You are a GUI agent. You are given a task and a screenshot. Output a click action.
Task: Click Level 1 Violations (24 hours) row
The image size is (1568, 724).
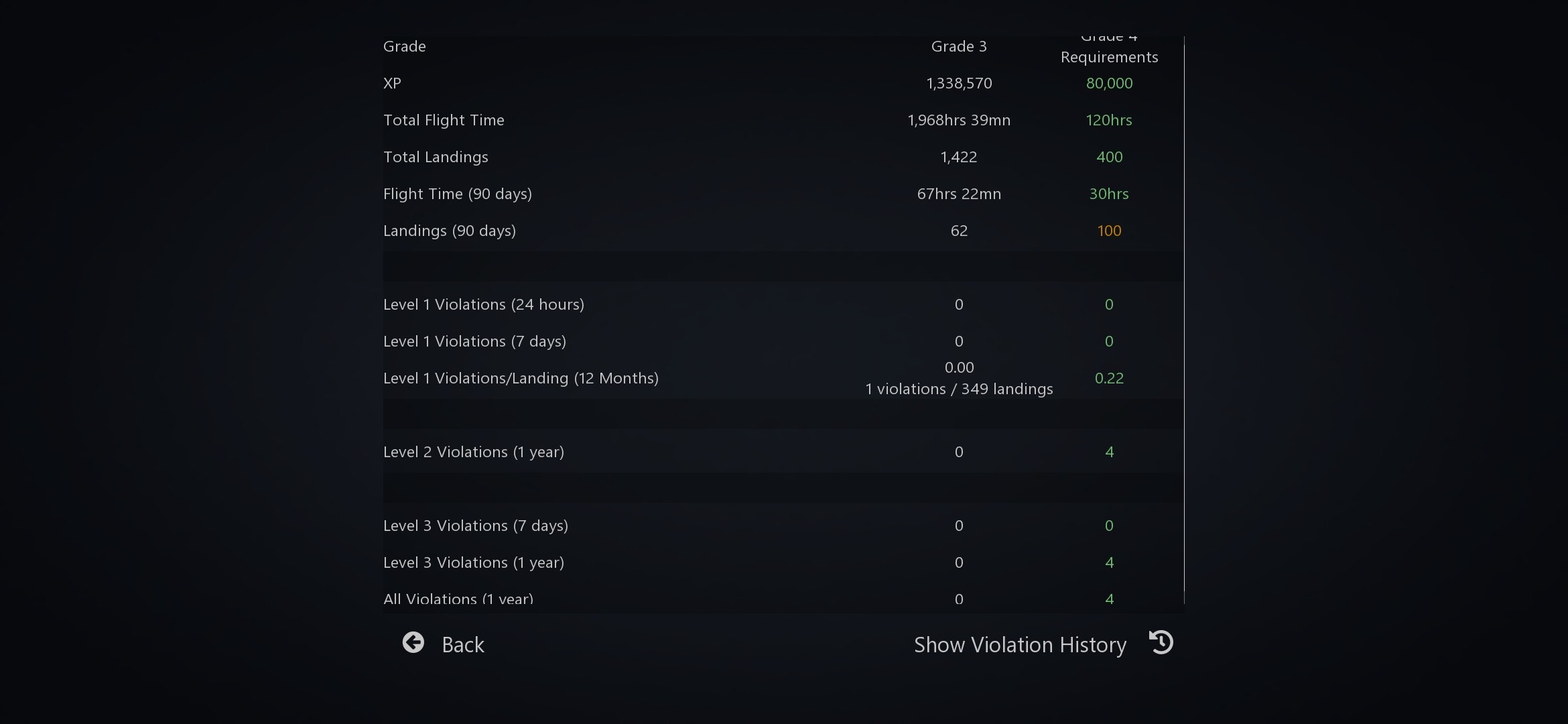(783, 305)
